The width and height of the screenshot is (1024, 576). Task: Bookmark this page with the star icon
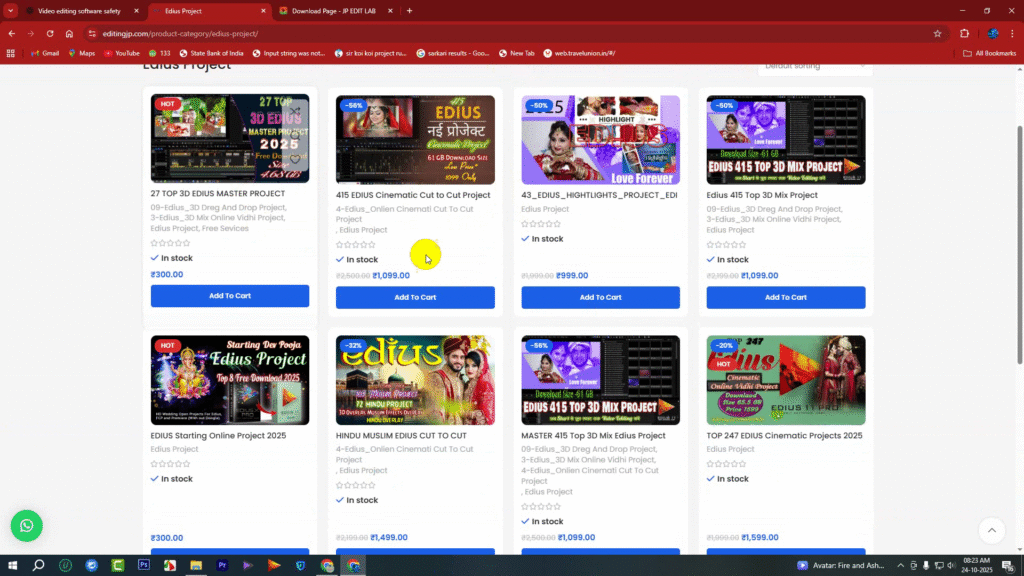coord(937,33)
